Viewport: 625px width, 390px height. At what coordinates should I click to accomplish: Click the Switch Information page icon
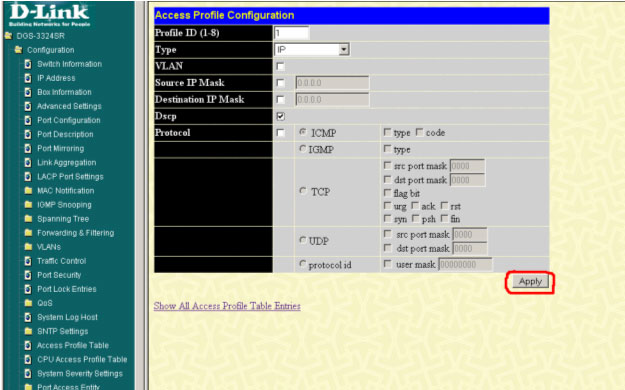pos(28,64)
